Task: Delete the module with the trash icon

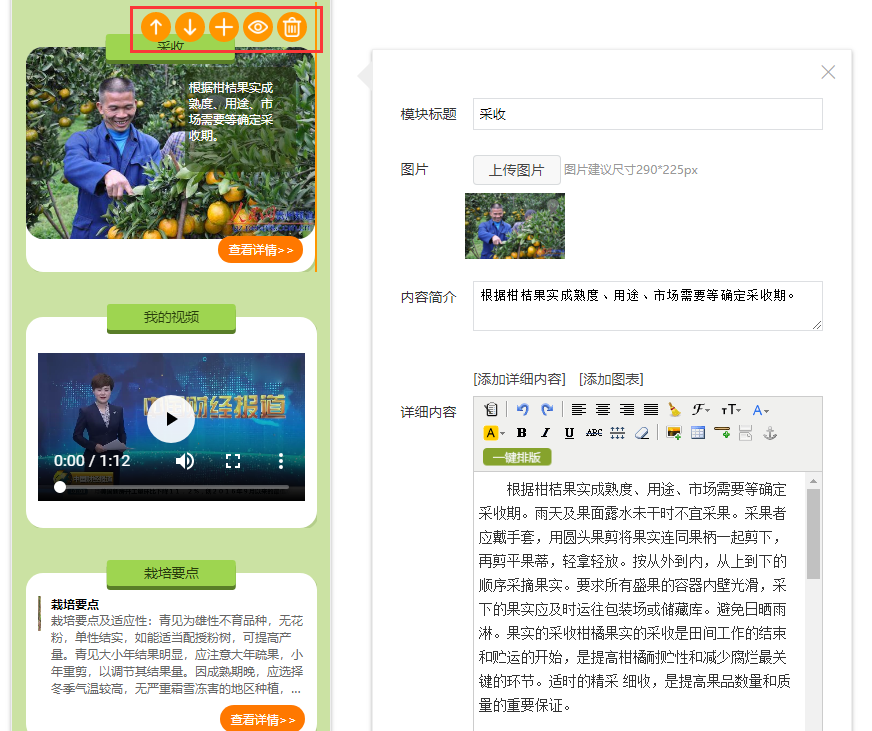Action: point(291,27)
